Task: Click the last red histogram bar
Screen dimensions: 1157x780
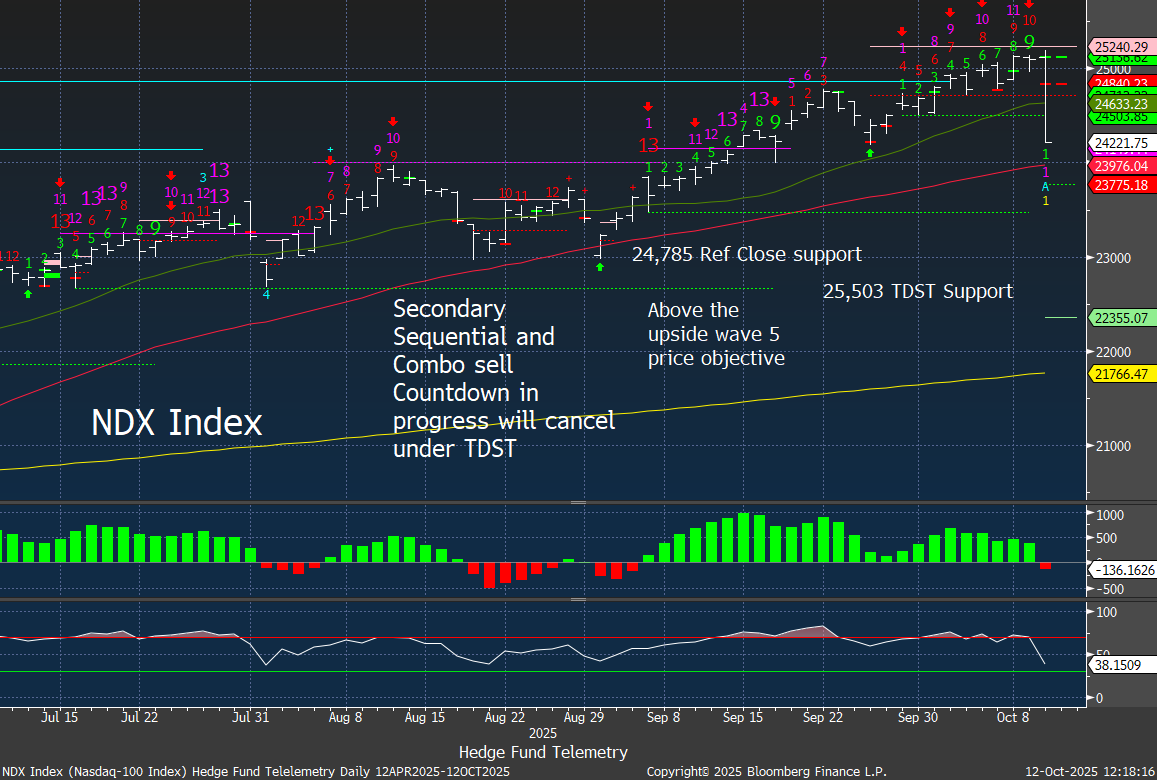Action: click(1045, 566)
